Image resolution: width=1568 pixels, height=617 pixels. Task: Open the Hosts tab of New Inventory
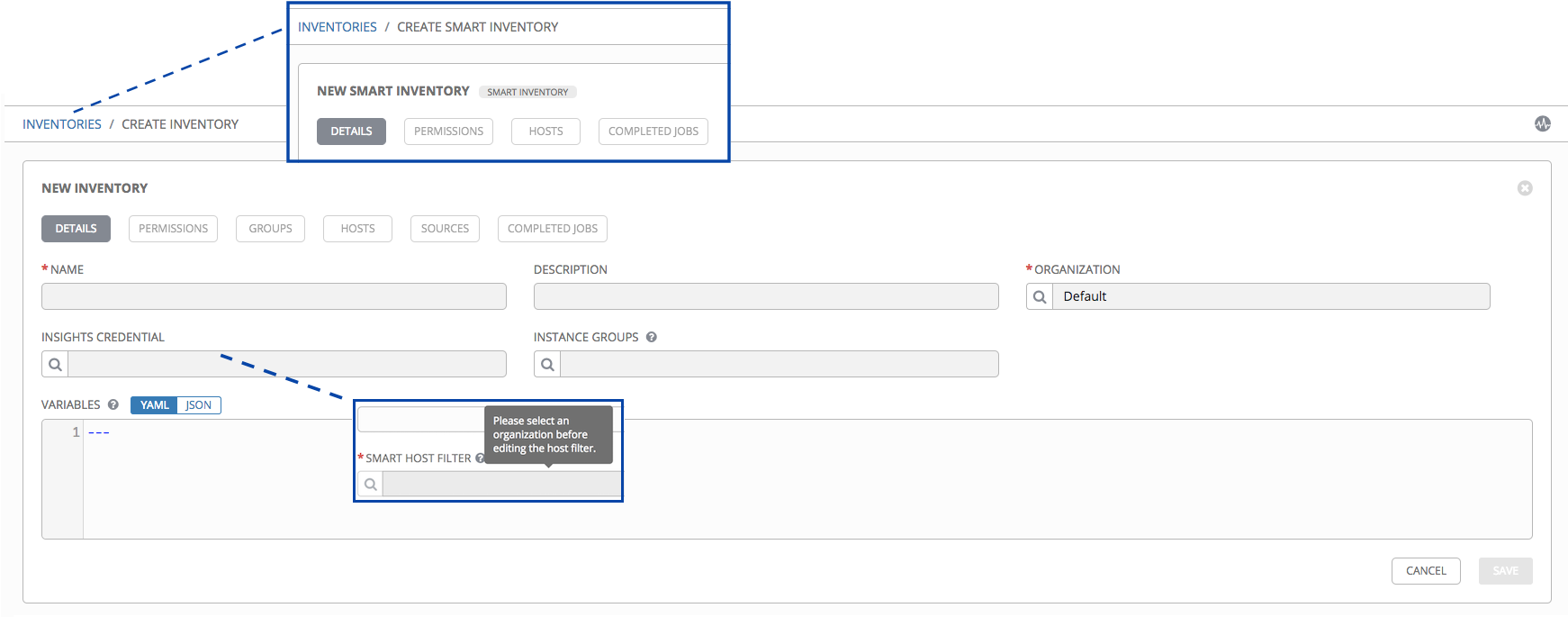click(357, 229)
